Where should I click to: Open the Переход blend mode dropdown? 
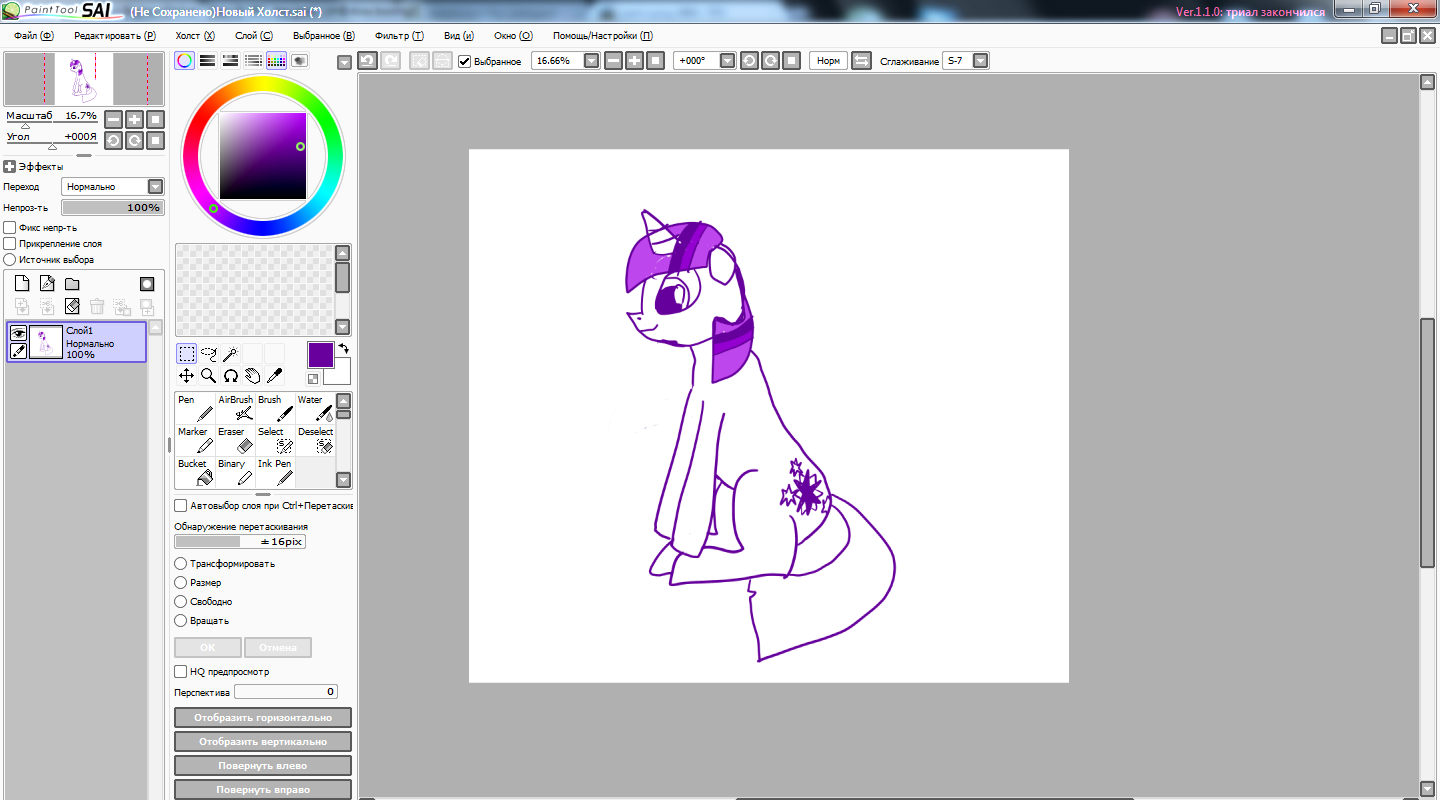155,187
